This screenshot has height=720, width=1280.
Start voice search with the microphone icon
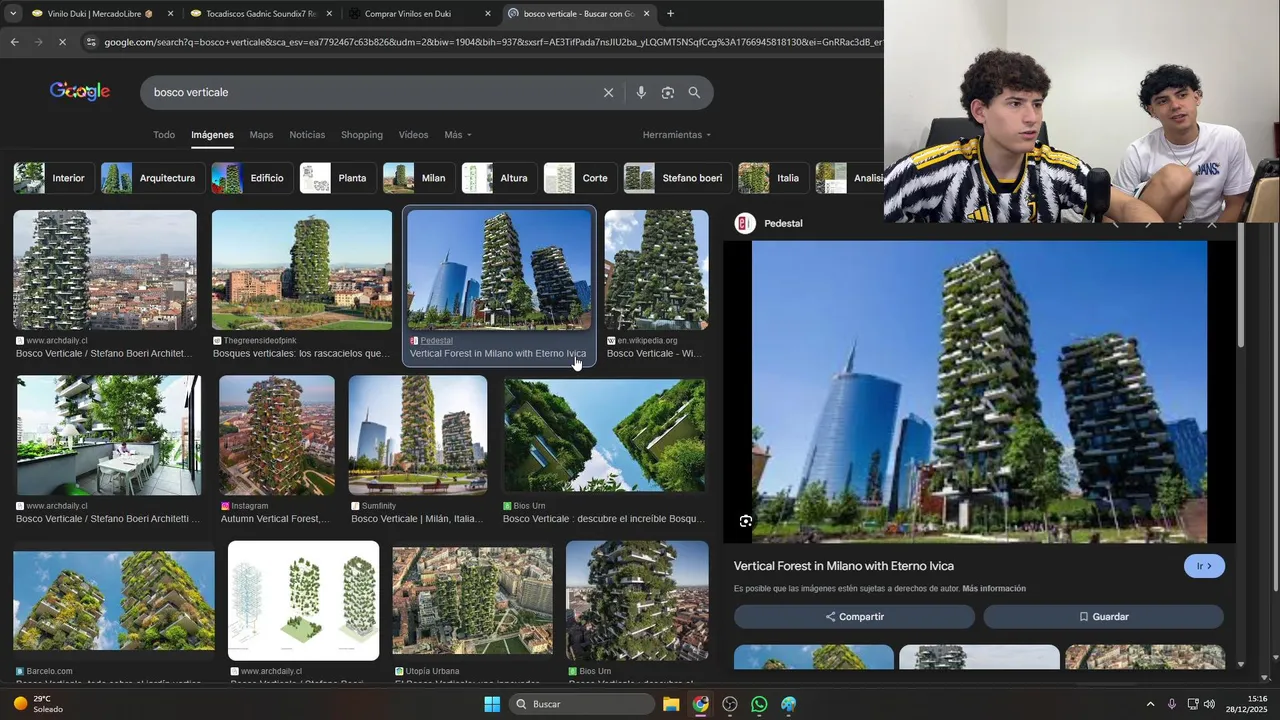(x=641, y=92)
